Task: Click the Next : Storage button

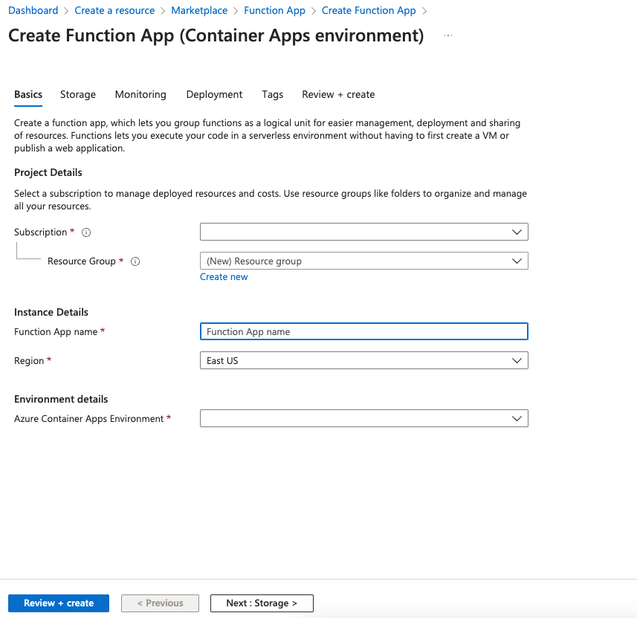Action: coord(261,603)
